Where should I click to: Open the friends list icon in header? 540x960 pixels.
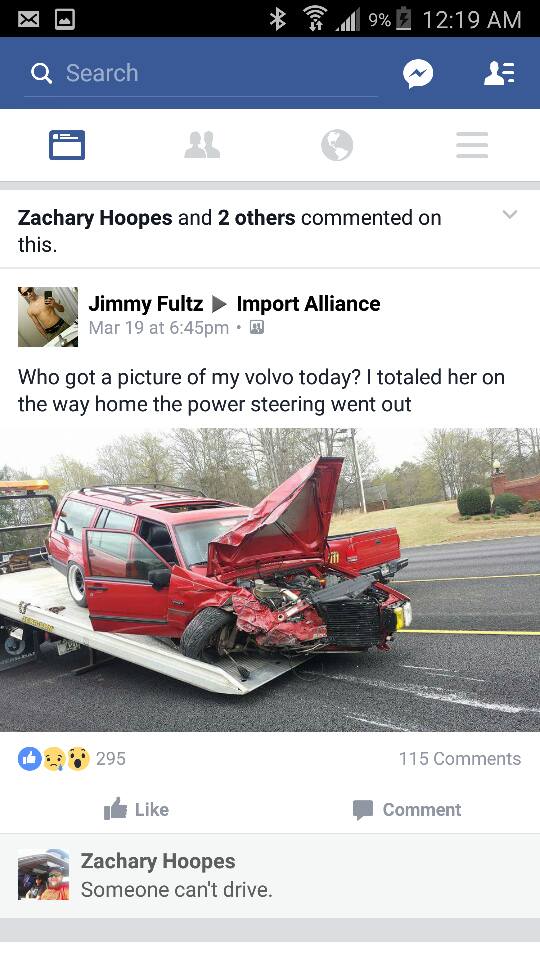[499, 73]
